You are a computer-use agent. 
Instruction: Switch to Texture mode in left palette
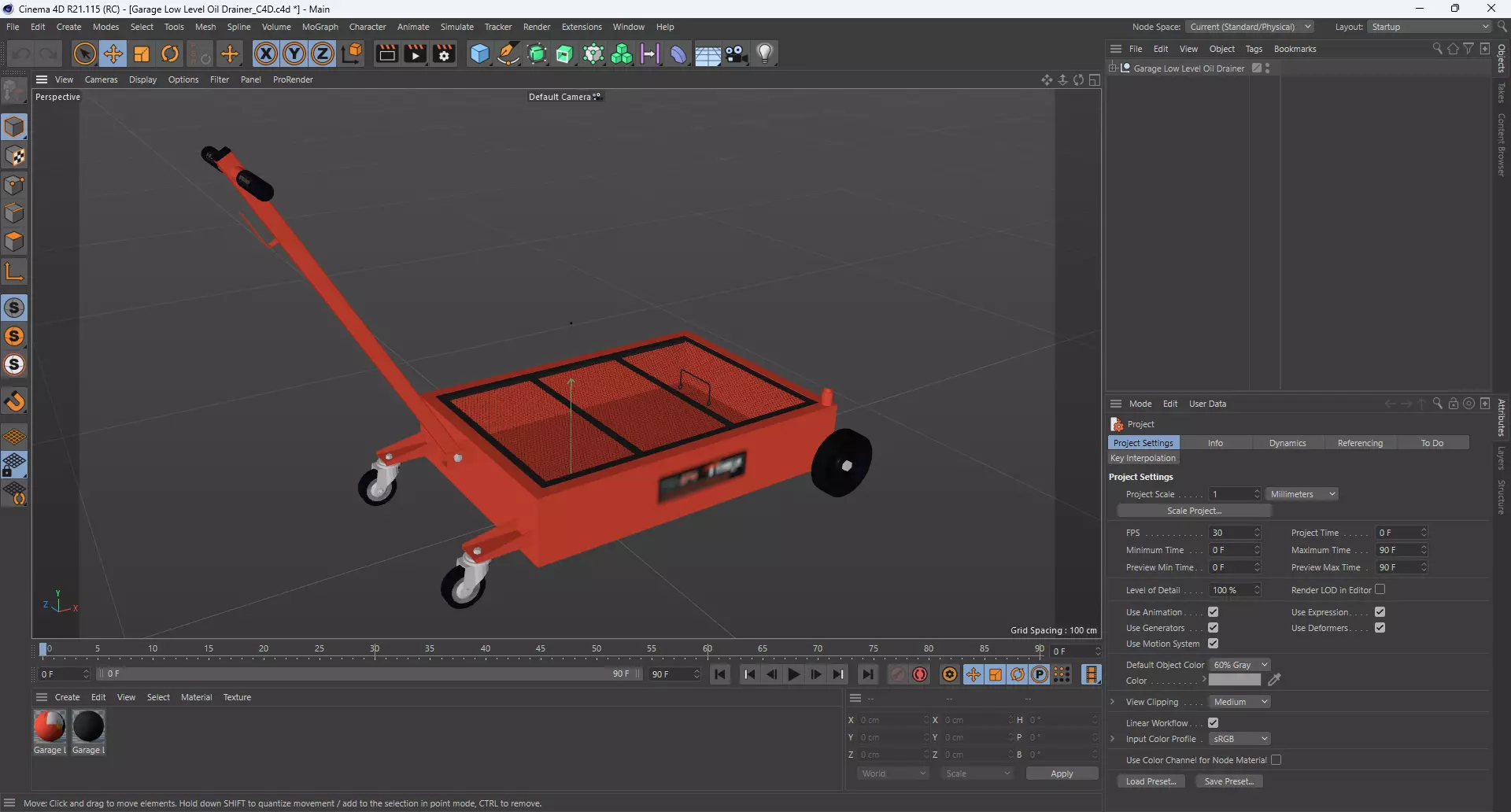tap(14, 156)
